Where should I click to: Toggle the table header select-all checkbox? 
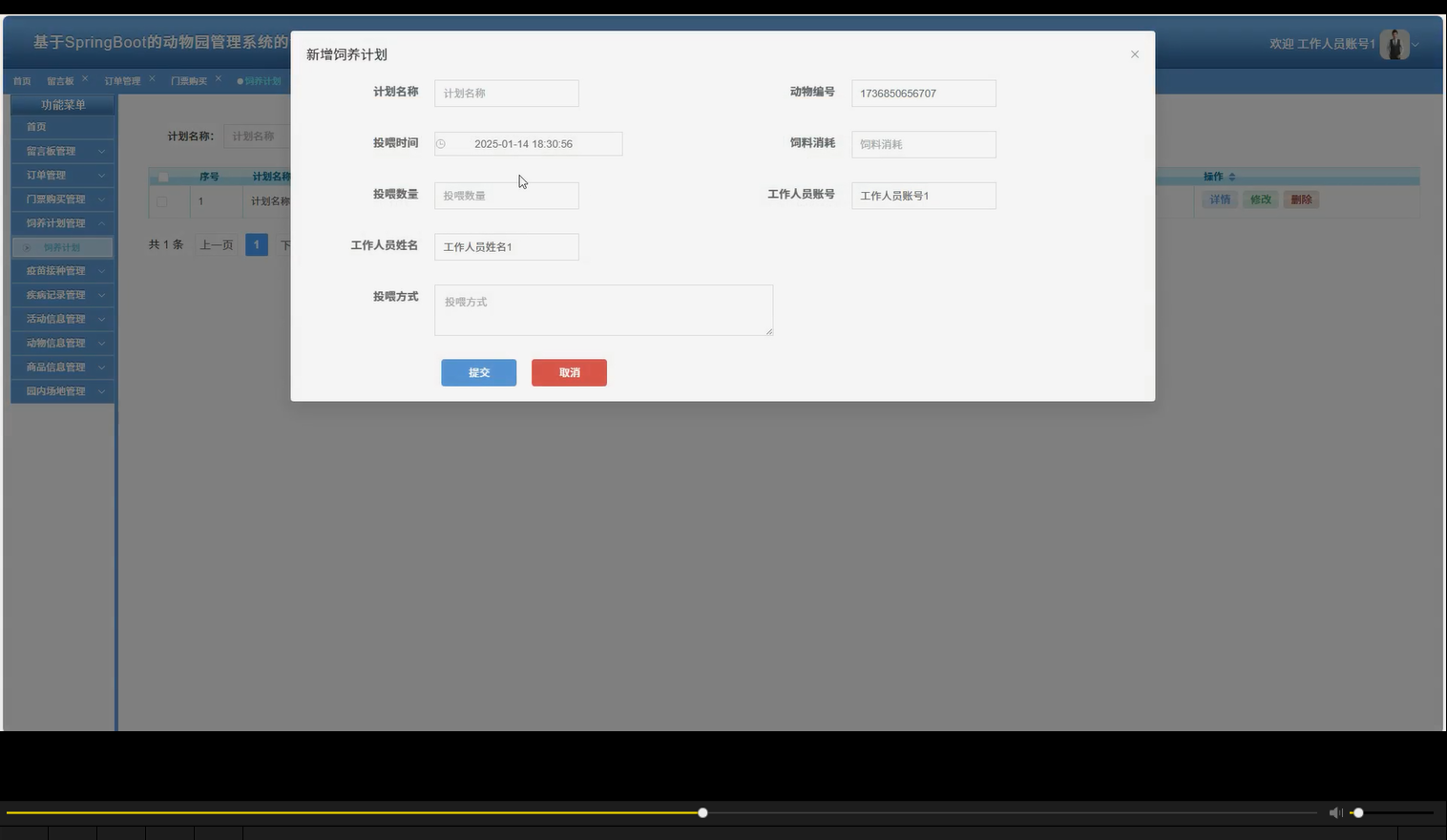163,177
